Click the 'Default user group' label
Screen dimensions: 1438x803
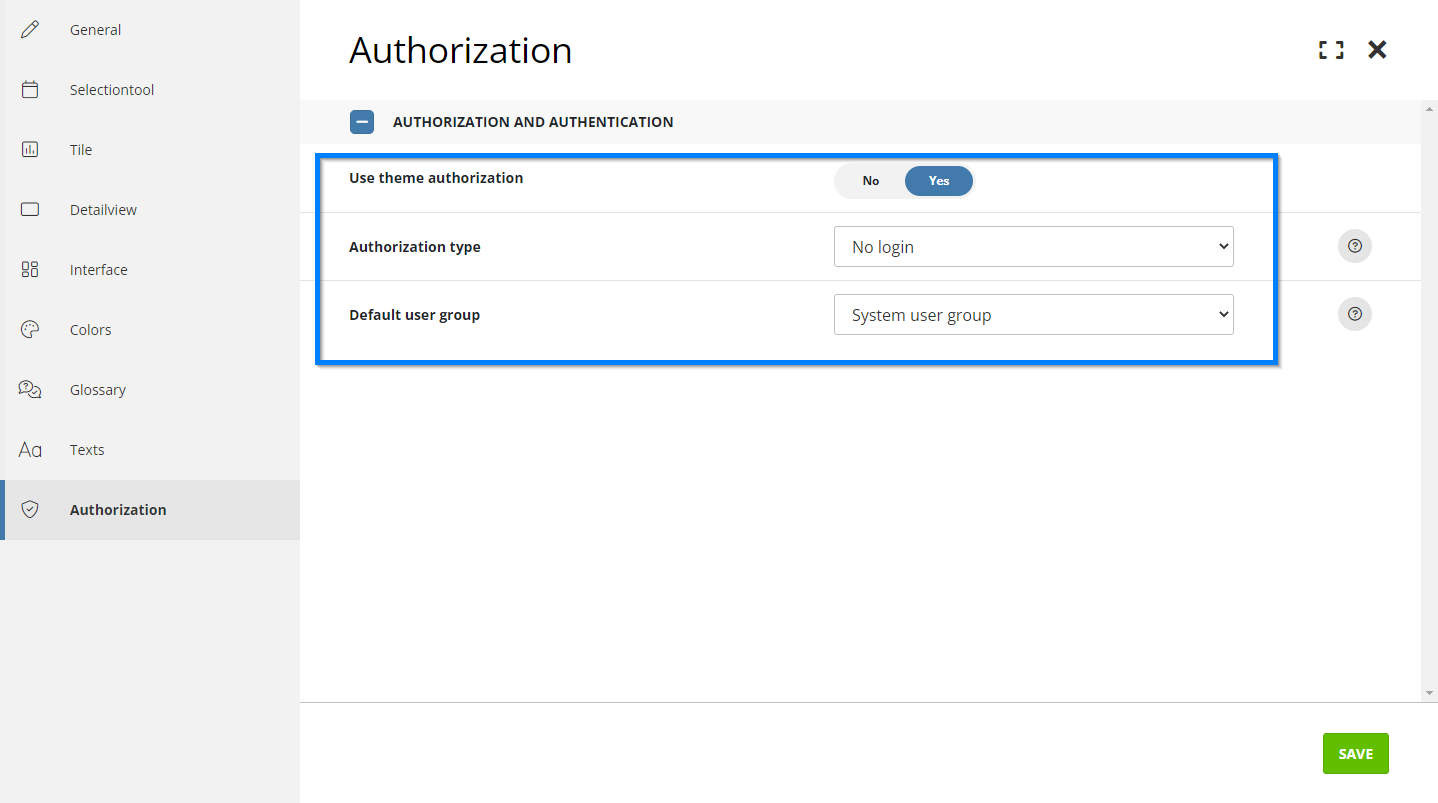pyautogui.click(x=415, y=315)
